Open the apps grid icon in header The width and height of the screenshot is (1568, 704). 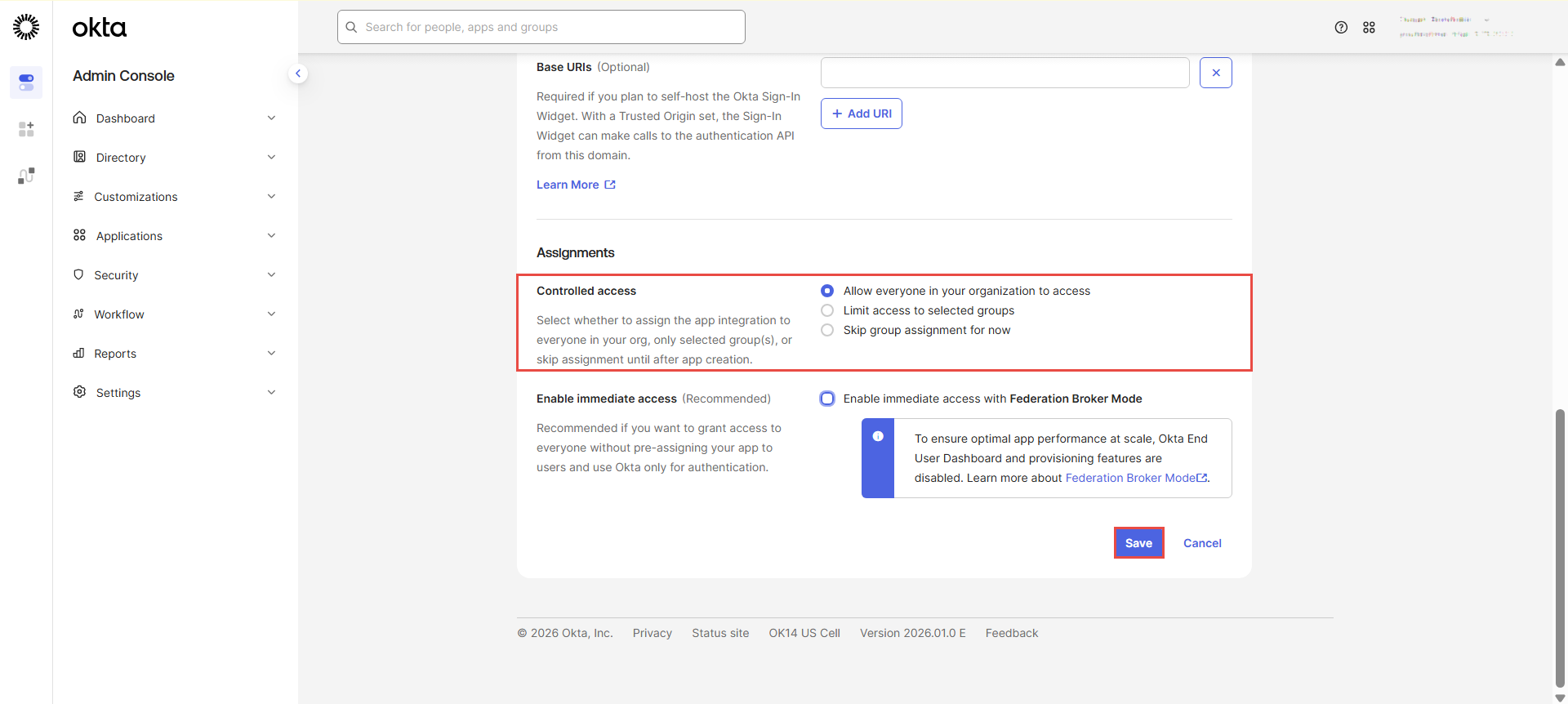point(1369,27)
